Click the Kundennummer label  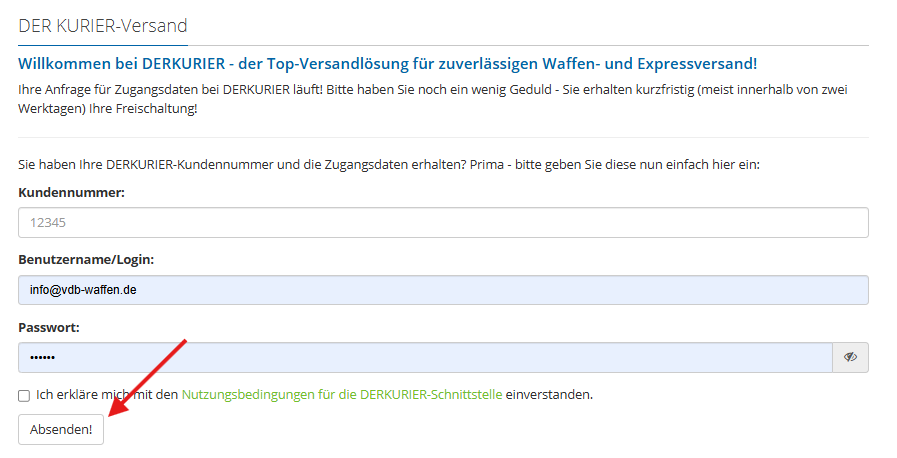71,193
